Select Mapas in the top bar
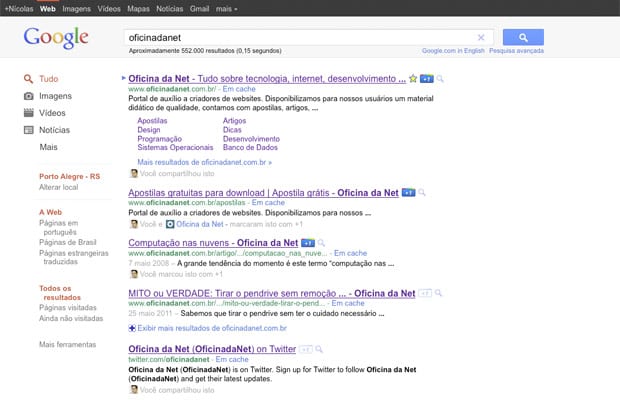Screen dimensions: 620x400 (x=138, y=8)
